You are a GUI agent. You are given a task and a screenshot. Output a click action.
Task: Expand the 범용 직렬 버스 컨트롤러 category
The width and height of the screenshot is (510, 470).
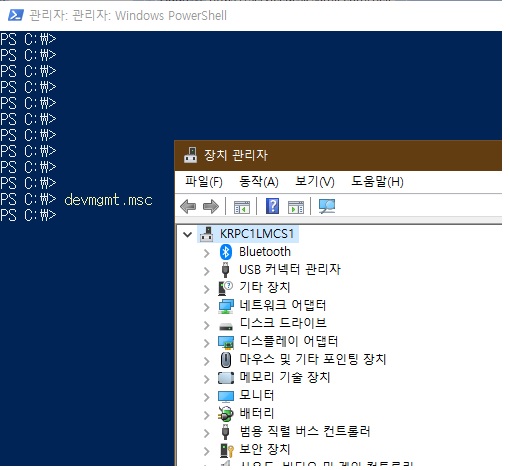click(x=207, y=433)
